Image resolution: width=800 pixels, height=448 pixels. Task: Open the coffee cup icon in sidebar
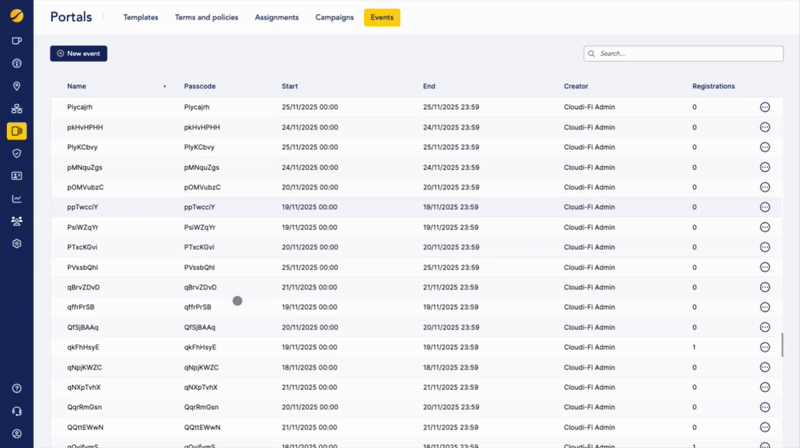click(17, 41)
